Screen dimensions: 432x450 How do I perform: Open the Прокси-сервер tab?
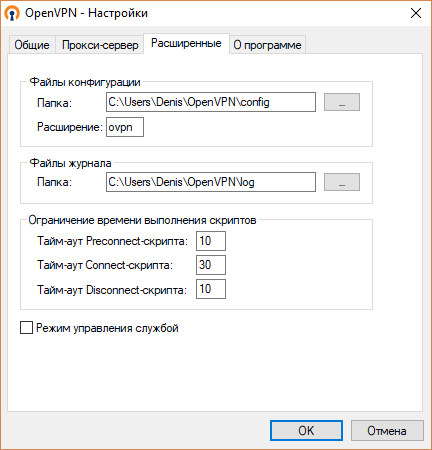point(100,45)
